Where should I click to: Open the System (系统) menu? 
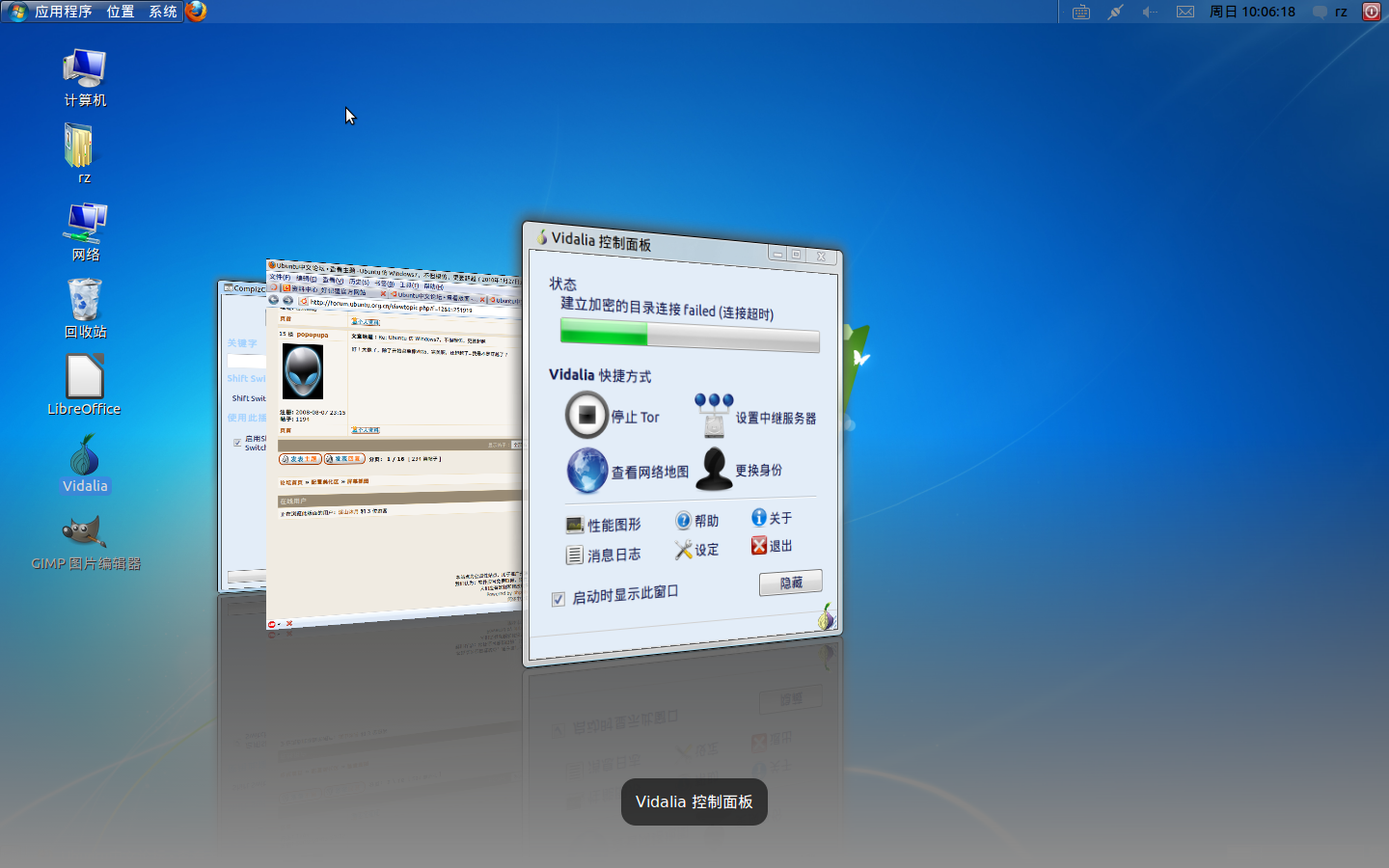[x=163, y=12]
